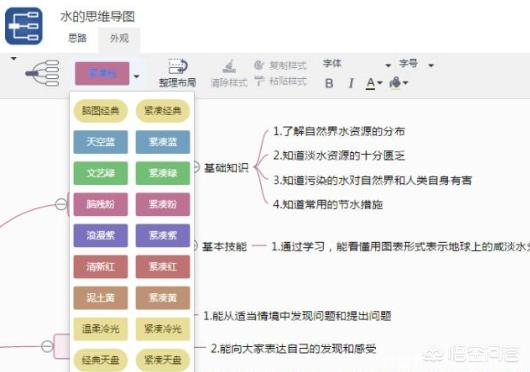The image size is (530, 372).
Task: Open the fill background color picker
Action: point(399,82)
